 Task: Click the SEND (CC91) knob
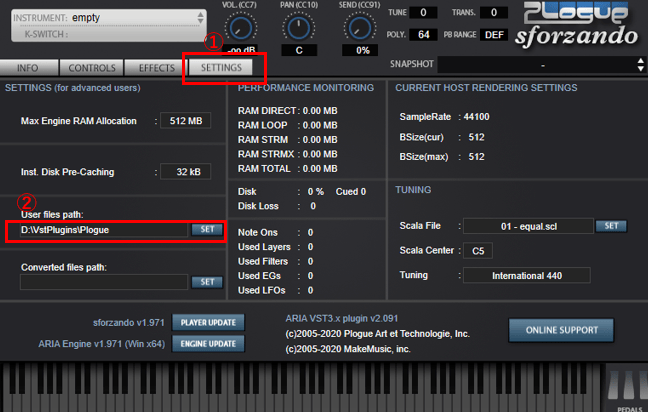tap(360, 28)
